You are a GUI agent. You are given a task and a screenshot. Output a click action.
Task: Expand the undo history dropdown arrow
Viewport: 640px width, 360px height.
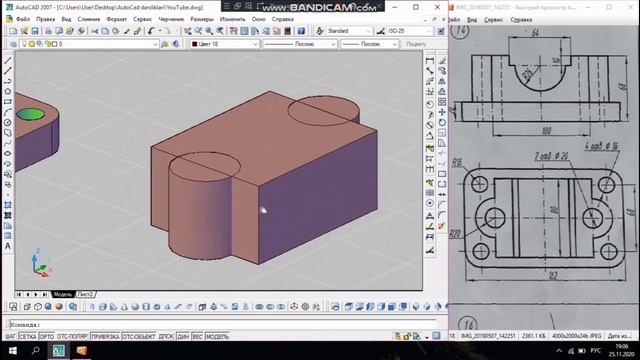coord(160,31)
